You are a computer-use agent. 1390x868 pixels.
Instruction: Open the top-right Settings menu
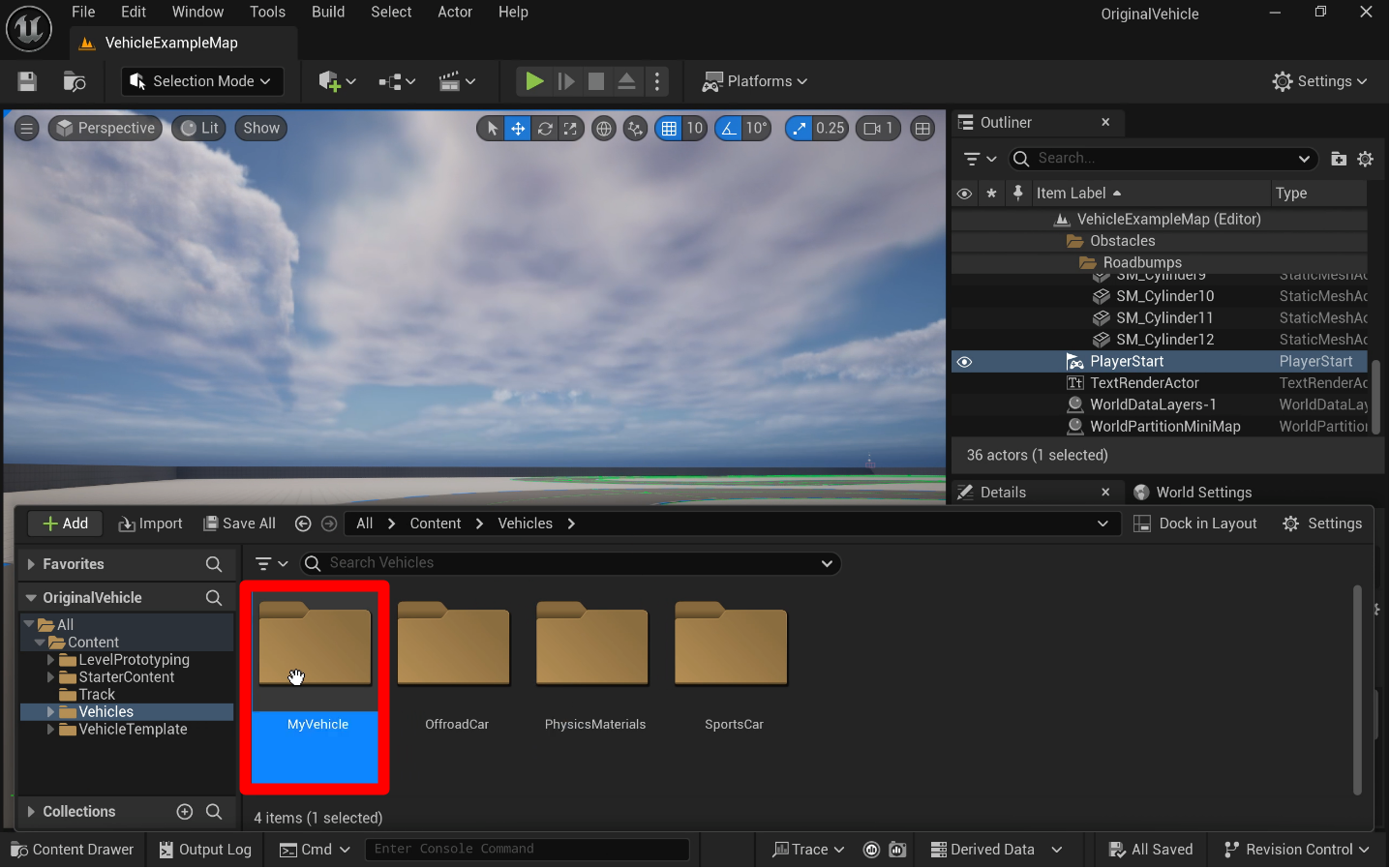coord(1319,81)
